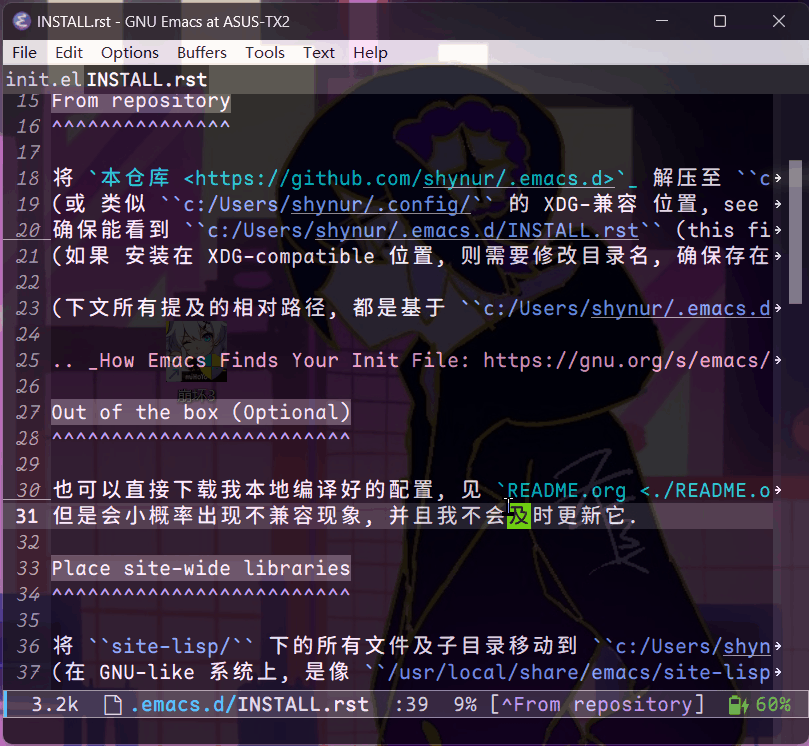Image resolution: width=809 pixels, height=746 pixels.
Task: Open the Text menu
Action: click(319, 53)
